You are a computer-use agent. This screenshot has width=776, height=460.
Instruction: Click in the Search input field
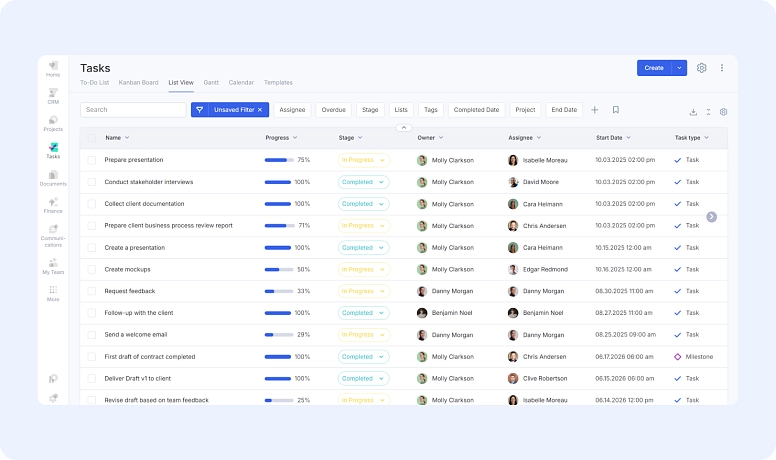tap(133, 110)
